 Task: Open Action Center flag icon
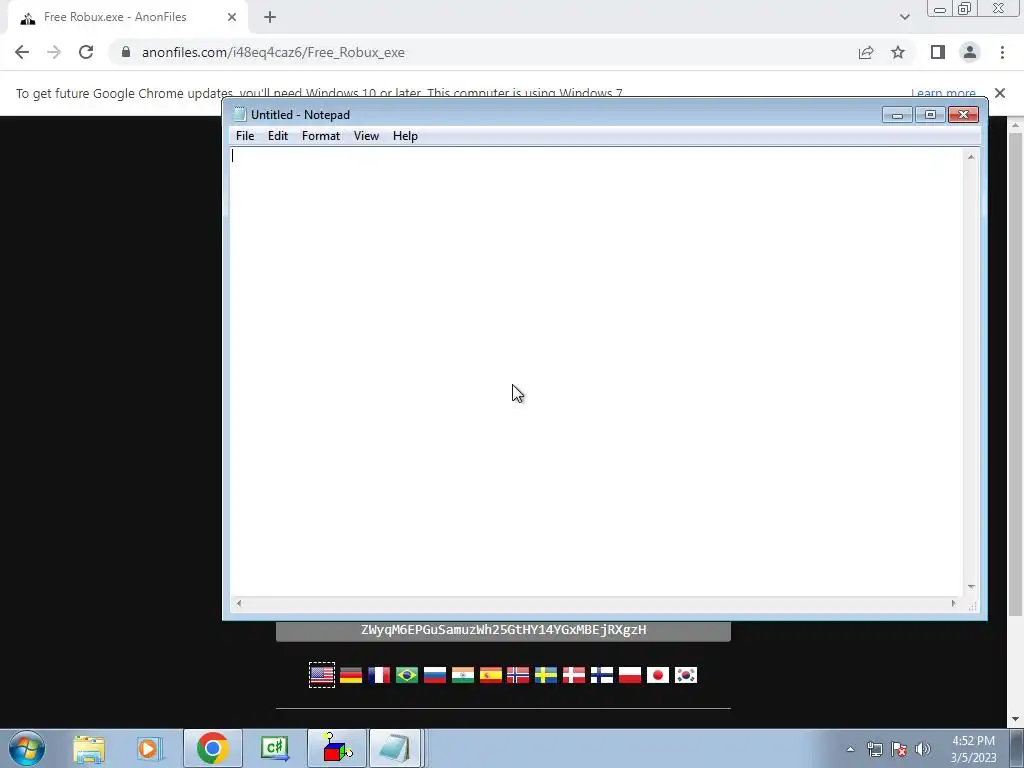[x=899, y=749]
